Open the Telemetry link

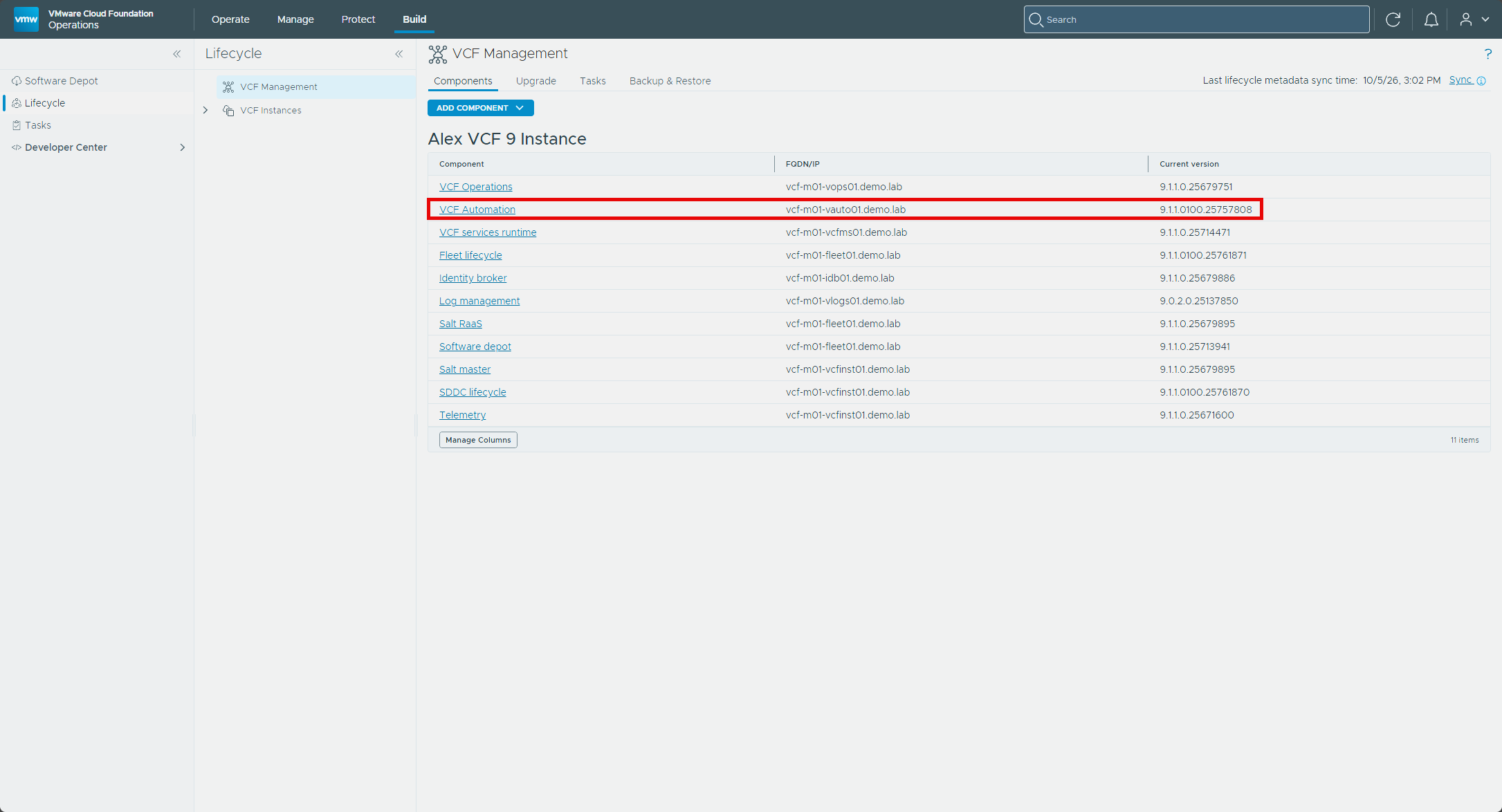pyautogui.click(x=463, y=415)
